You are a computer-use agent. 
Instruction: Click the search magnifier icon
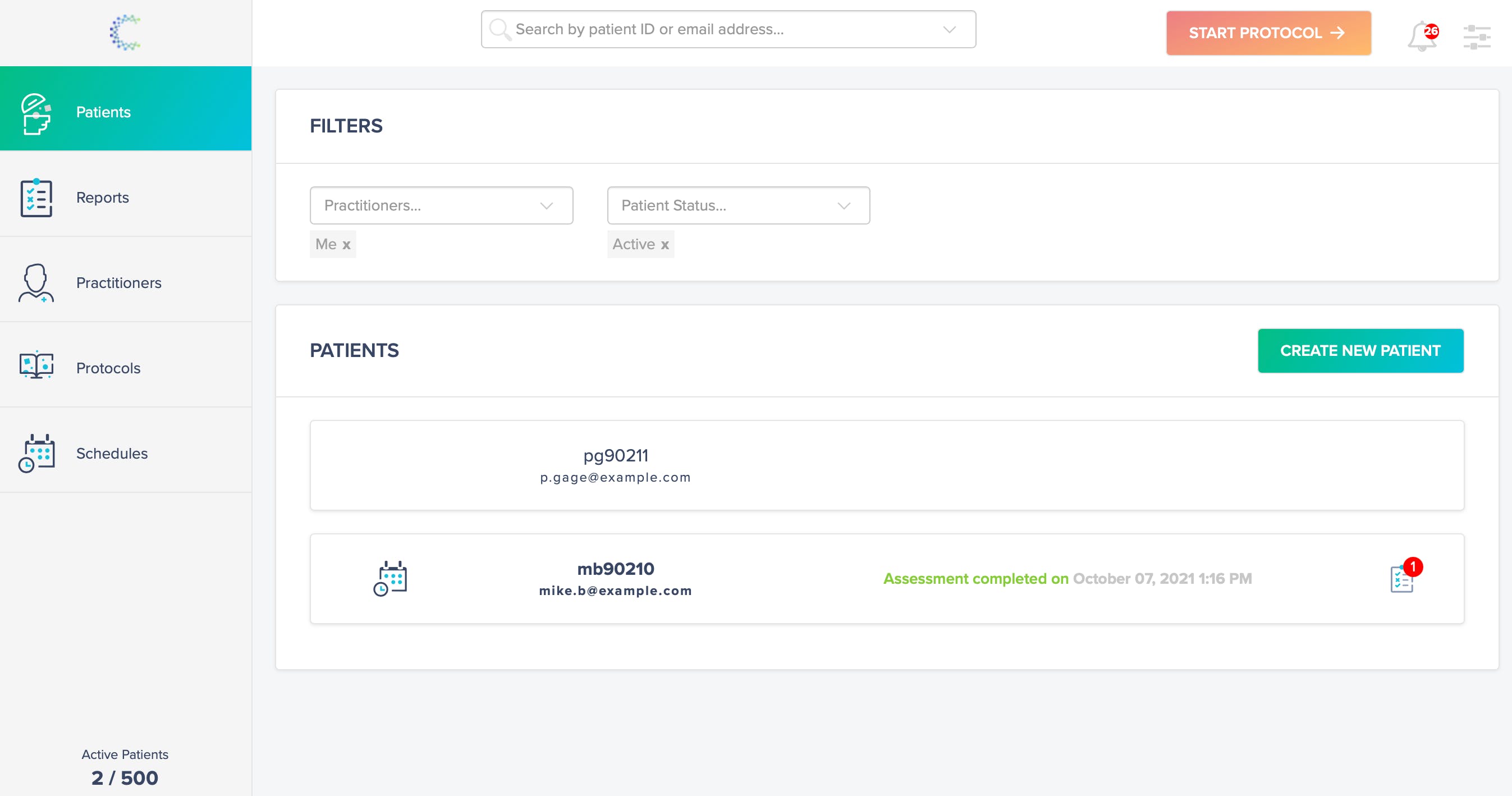pos(500,29)
